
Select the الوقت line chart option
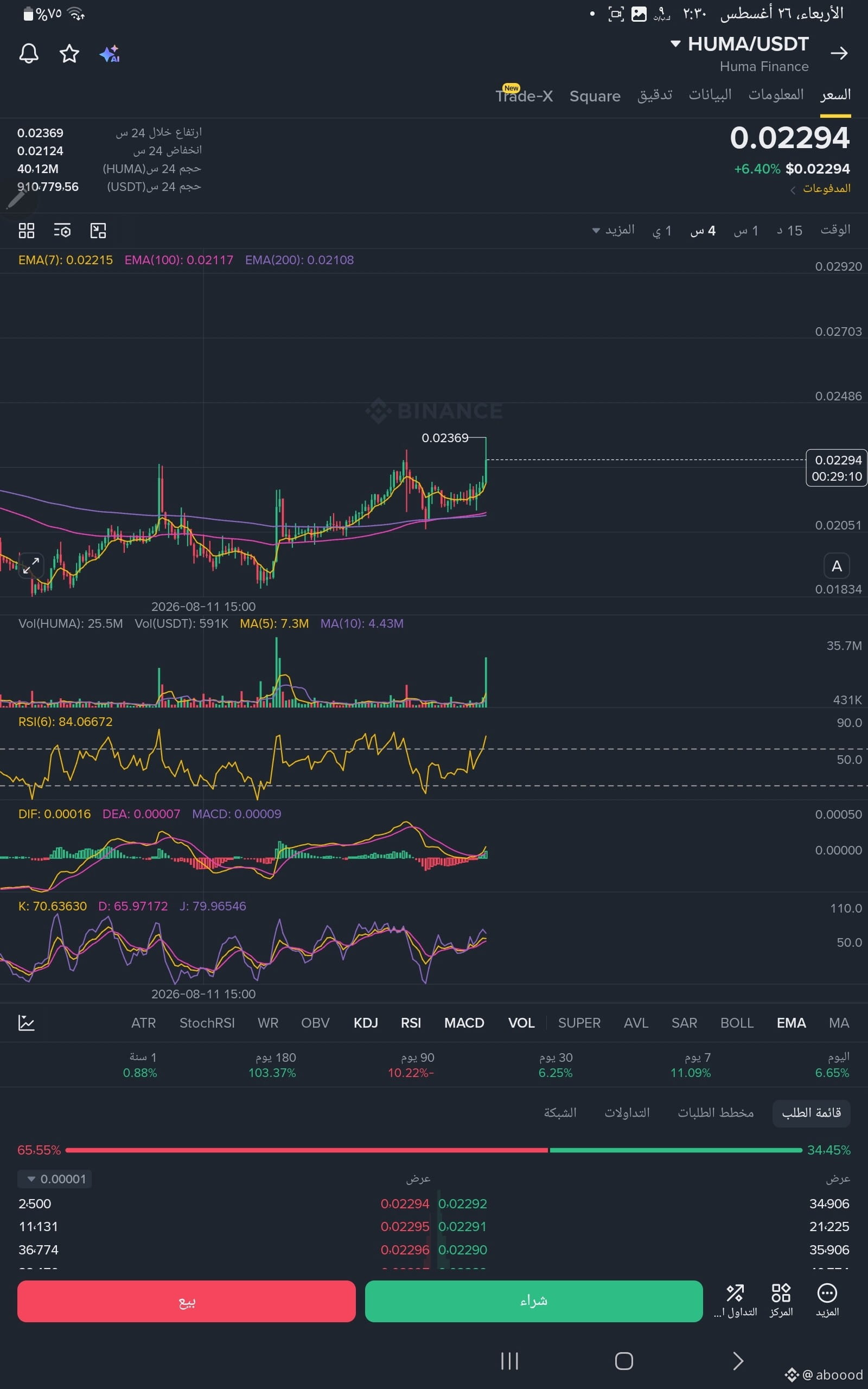pos(835,230)
